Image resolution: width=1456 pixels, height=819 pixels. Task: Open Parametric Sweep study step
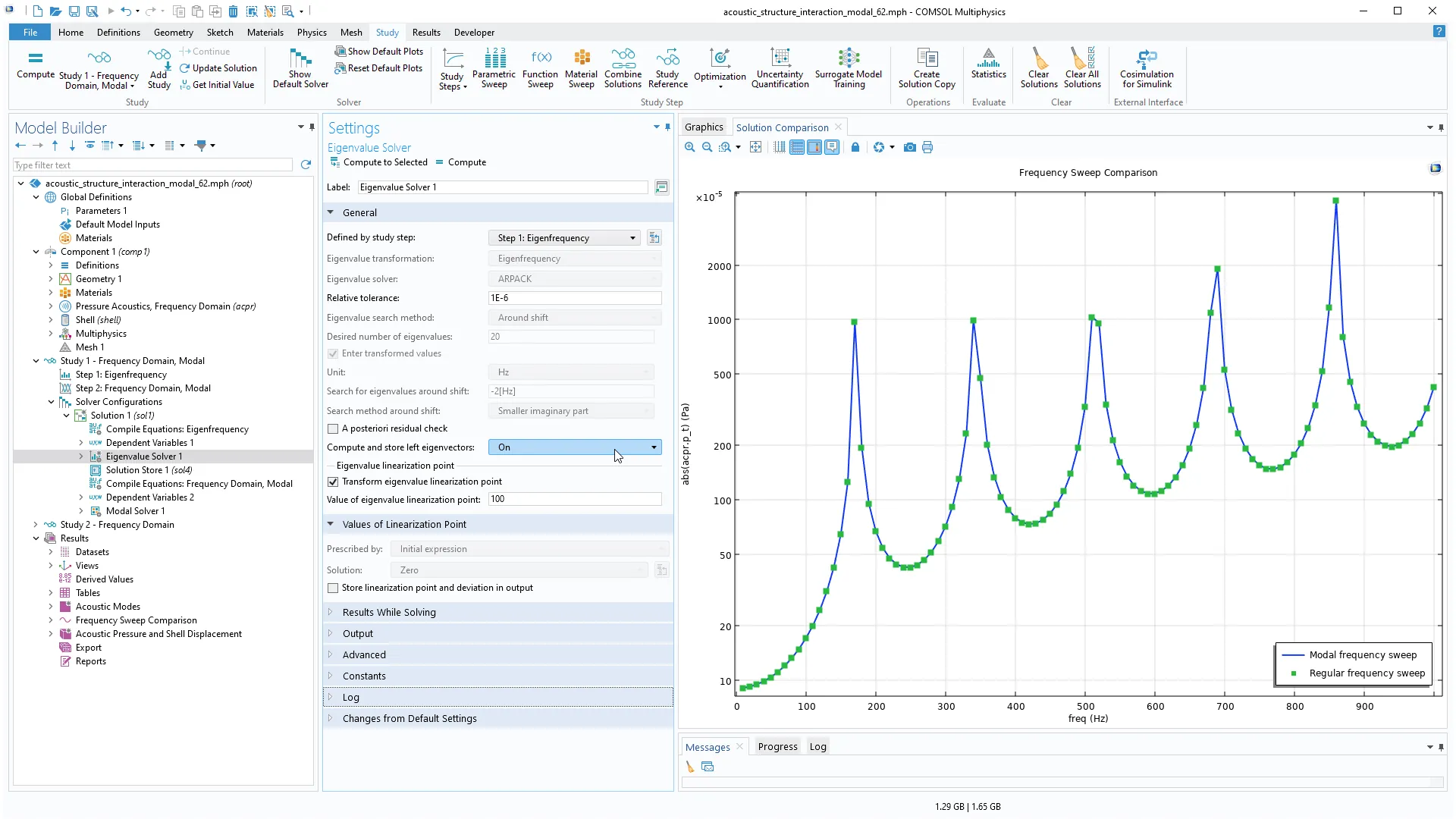pyautogui.click(x=494, y=67)
